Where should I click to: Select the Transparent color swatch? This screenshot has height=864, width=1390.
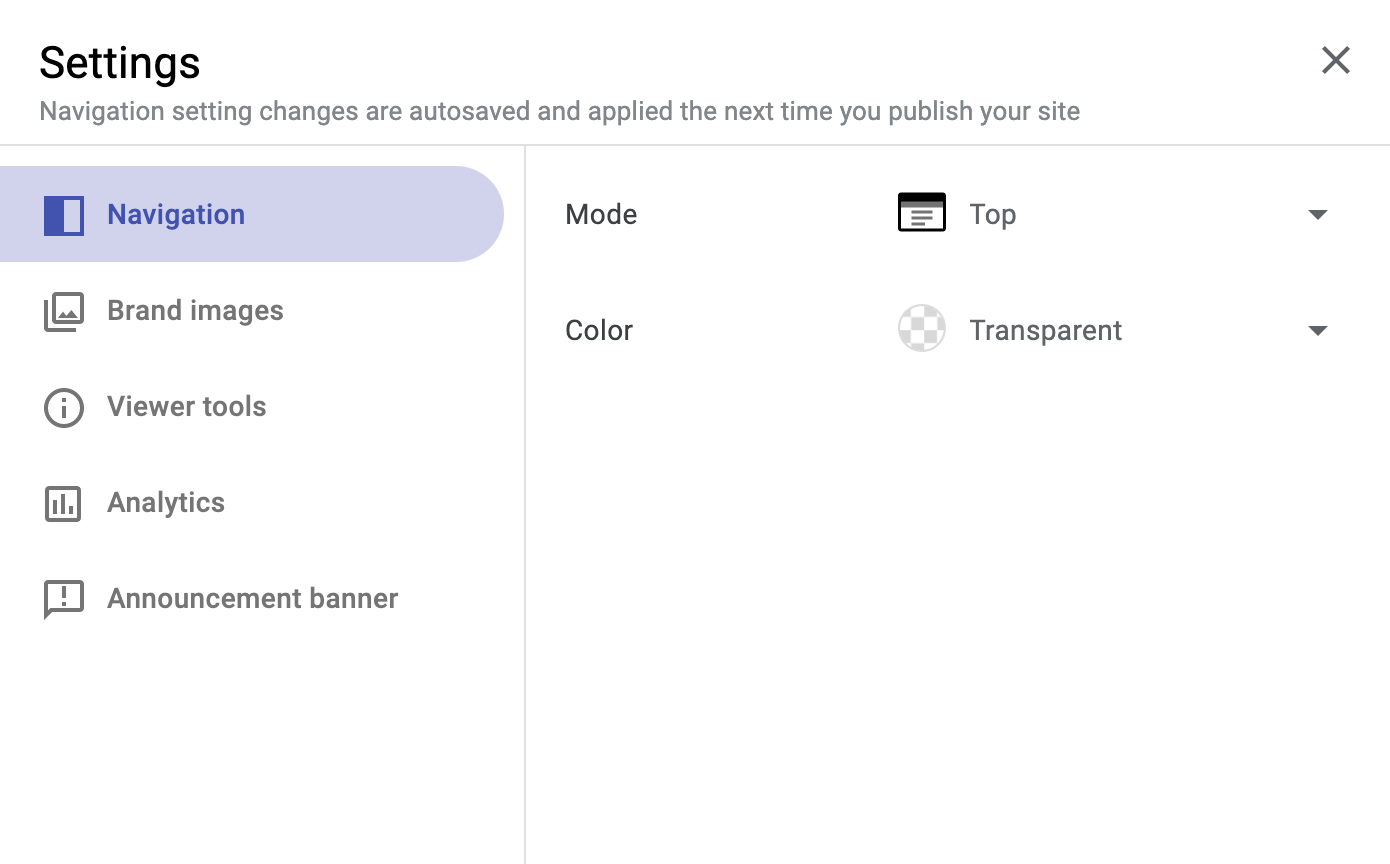[1045, 330]
